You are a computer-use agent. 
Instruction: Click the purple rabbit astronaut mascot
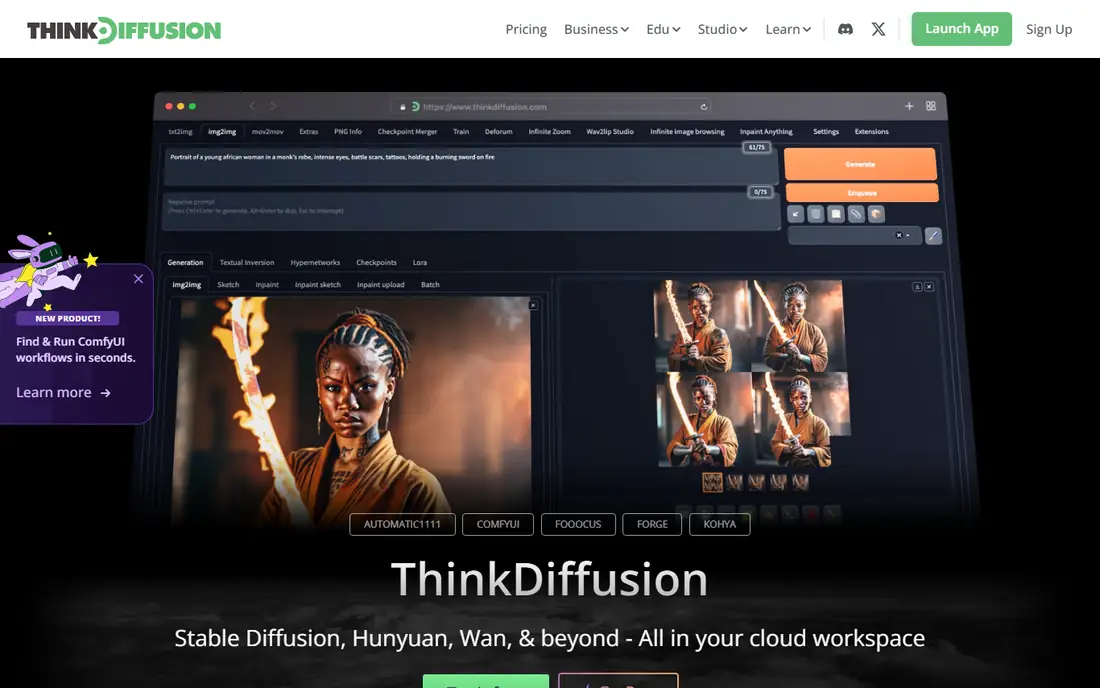coord(46,271)
